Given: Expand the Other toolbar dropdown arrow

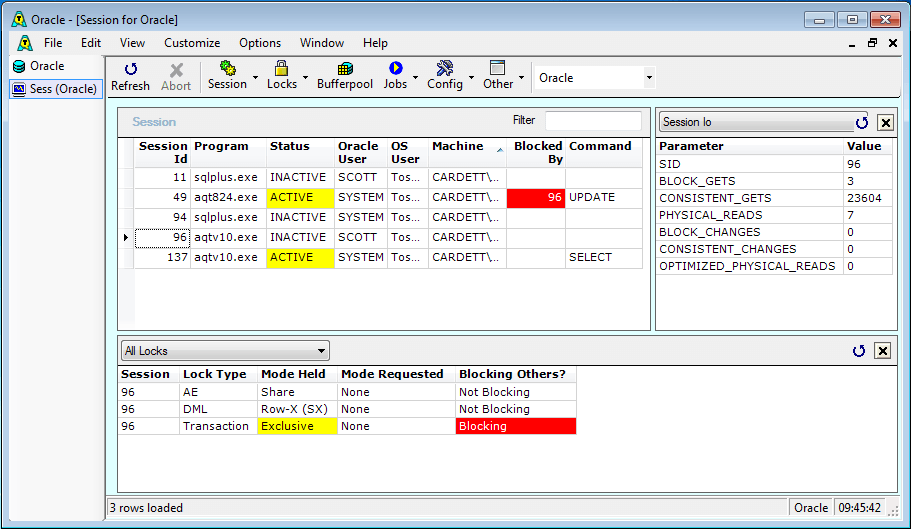Looking at the screenshot, I should 521,77.
